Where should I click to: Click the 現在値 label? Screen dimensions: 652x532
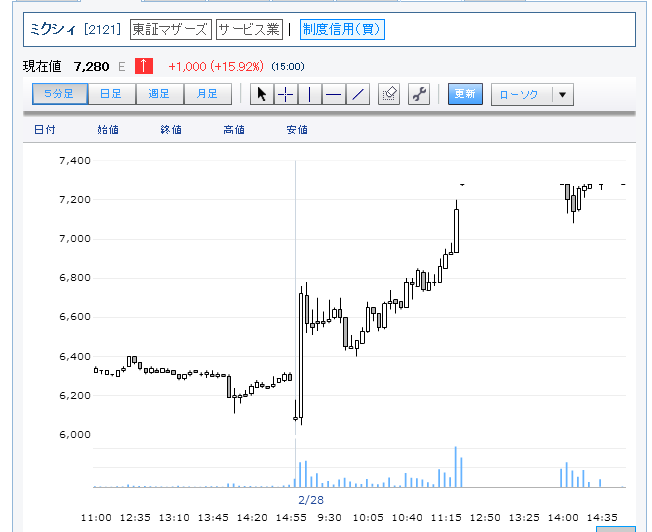point(42,67)
